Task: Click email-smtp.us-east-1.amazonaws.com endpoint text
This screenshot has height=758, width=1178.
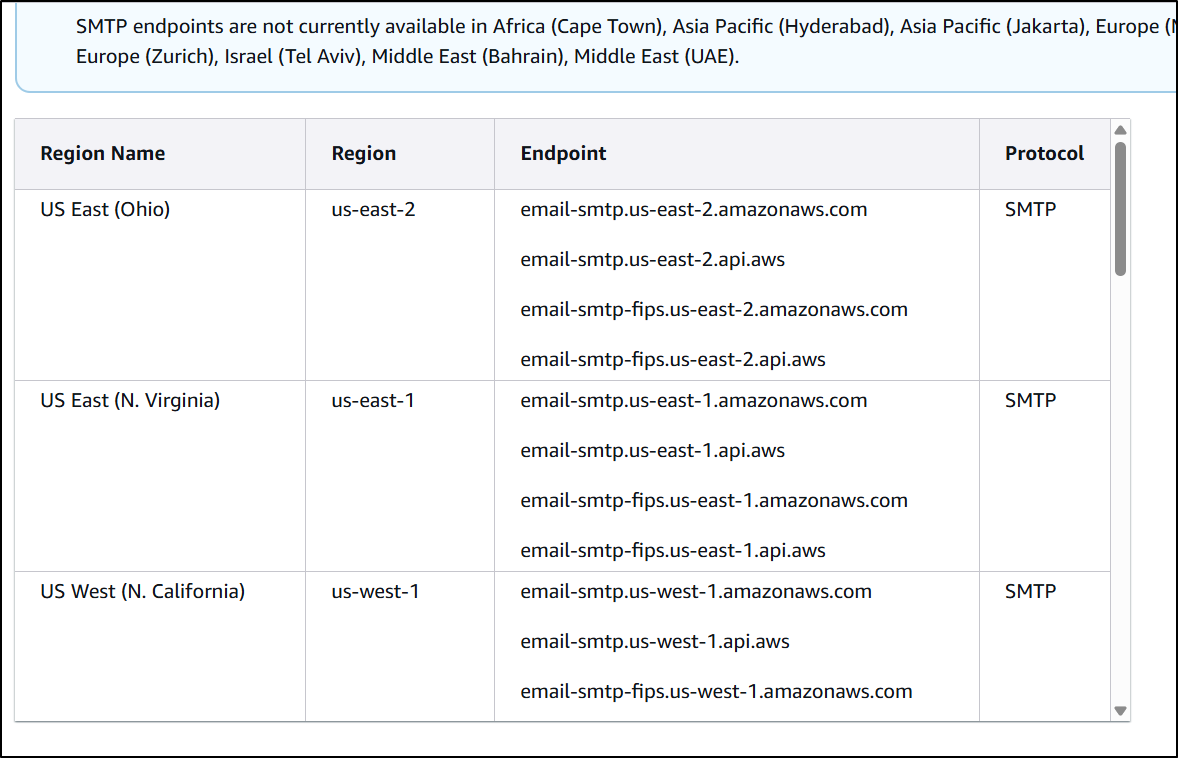Action: point(693,400)
